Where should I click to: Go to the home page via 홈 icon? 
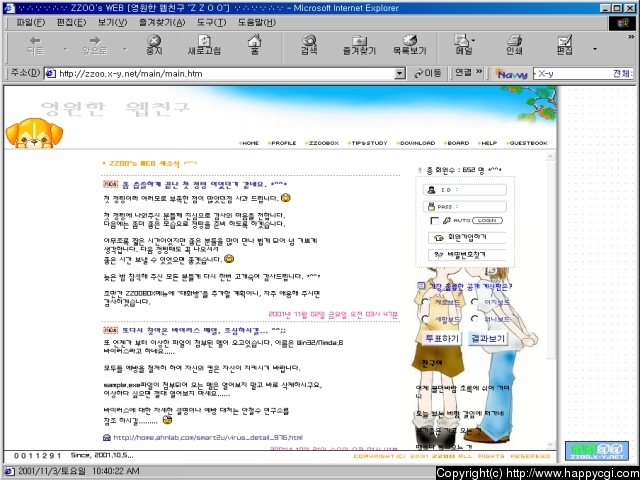254,44
